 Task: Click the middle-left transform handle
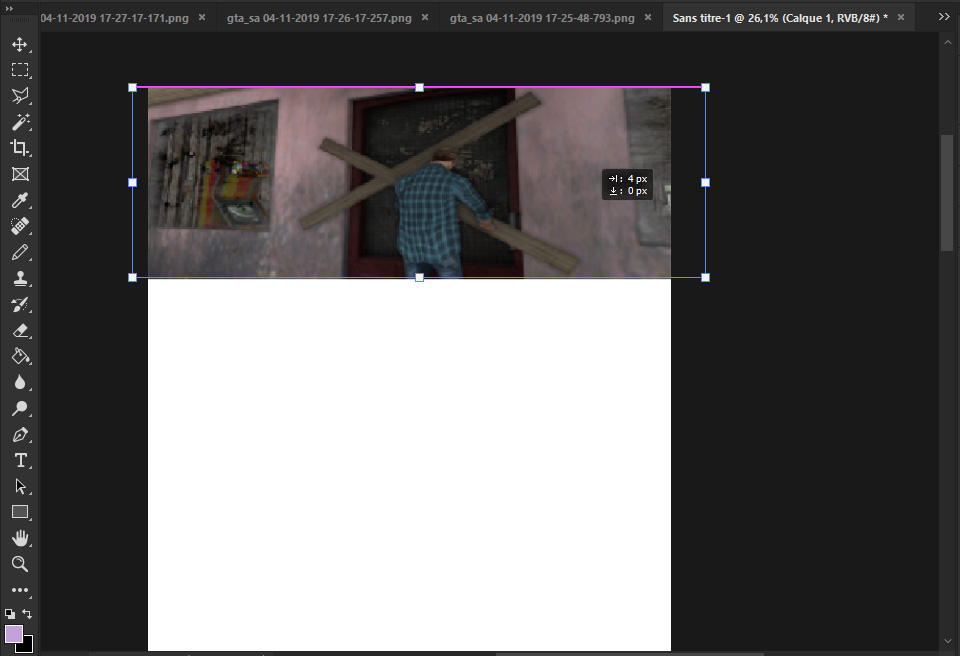pyautogui.click(x=132, y=183)
